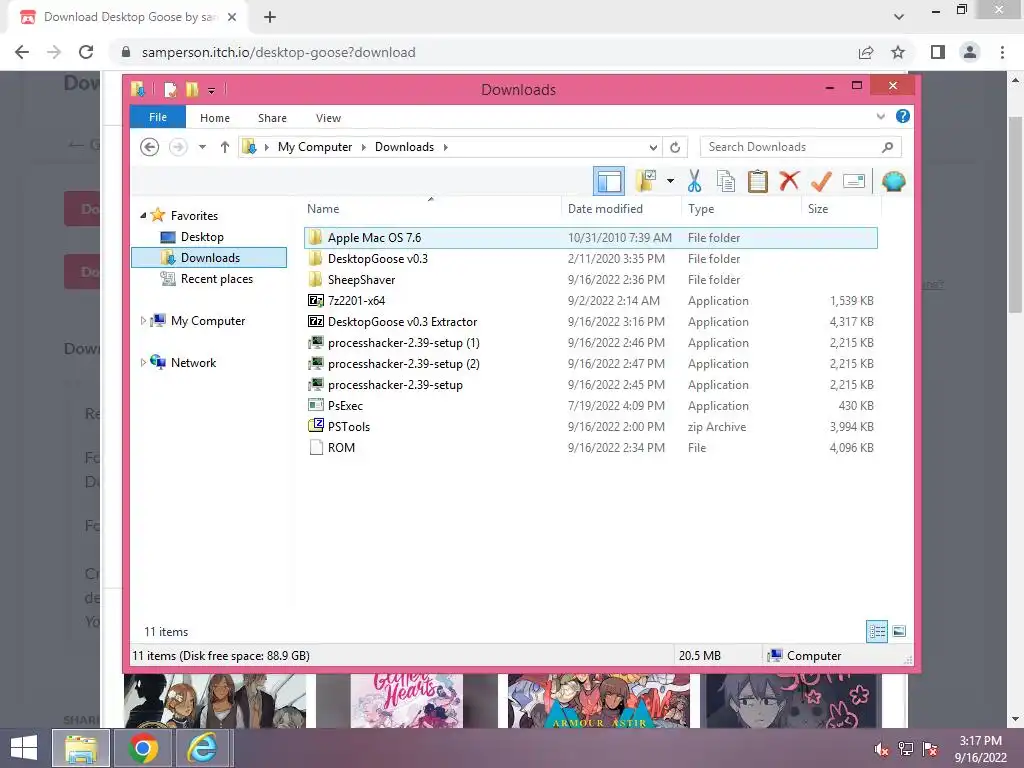The height and width of the screenshot is (768, 1024).
Task: Open Chrome three-dot menu
Action: coord(1002,52)
